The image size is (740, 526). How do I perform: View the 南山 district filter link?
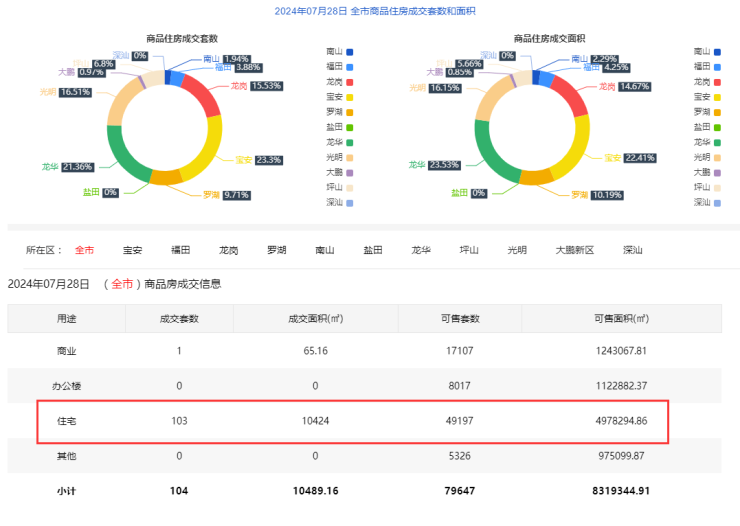click(324, 250)
